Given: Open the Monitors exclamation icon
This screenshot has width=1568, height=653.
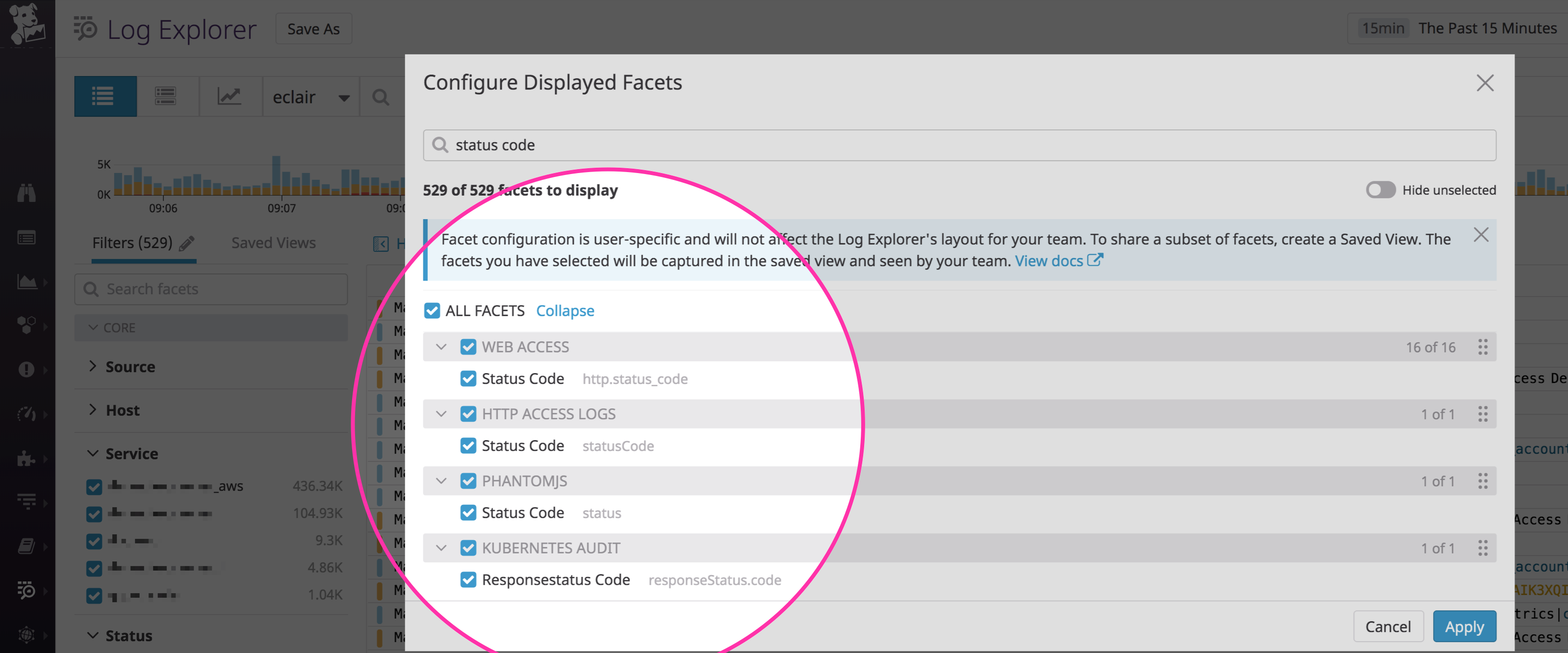Looking at the screenshot, I should tap(27, 370).
